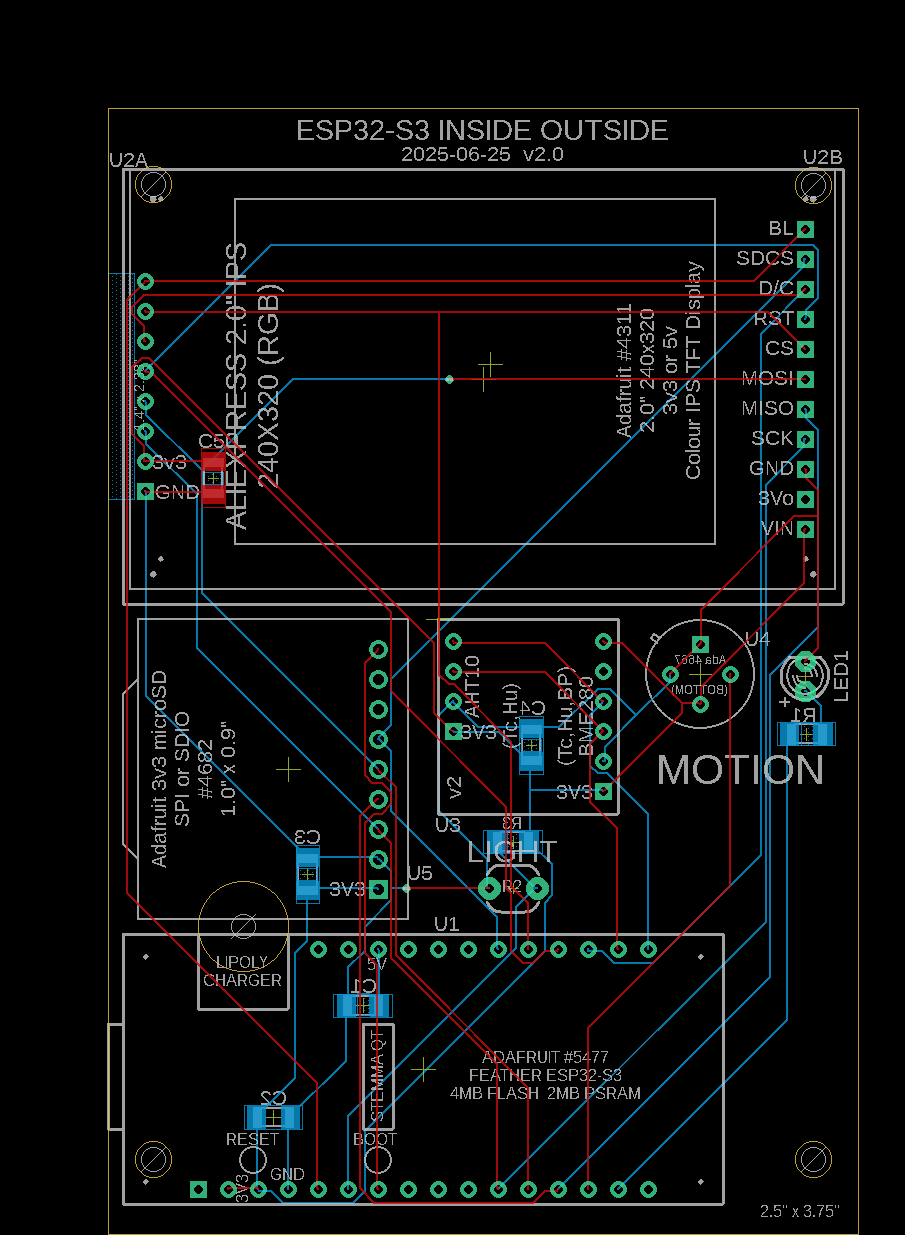Select the square pad next to RST
This screenshot has height=1235, width=905.
tap(805, 319)
